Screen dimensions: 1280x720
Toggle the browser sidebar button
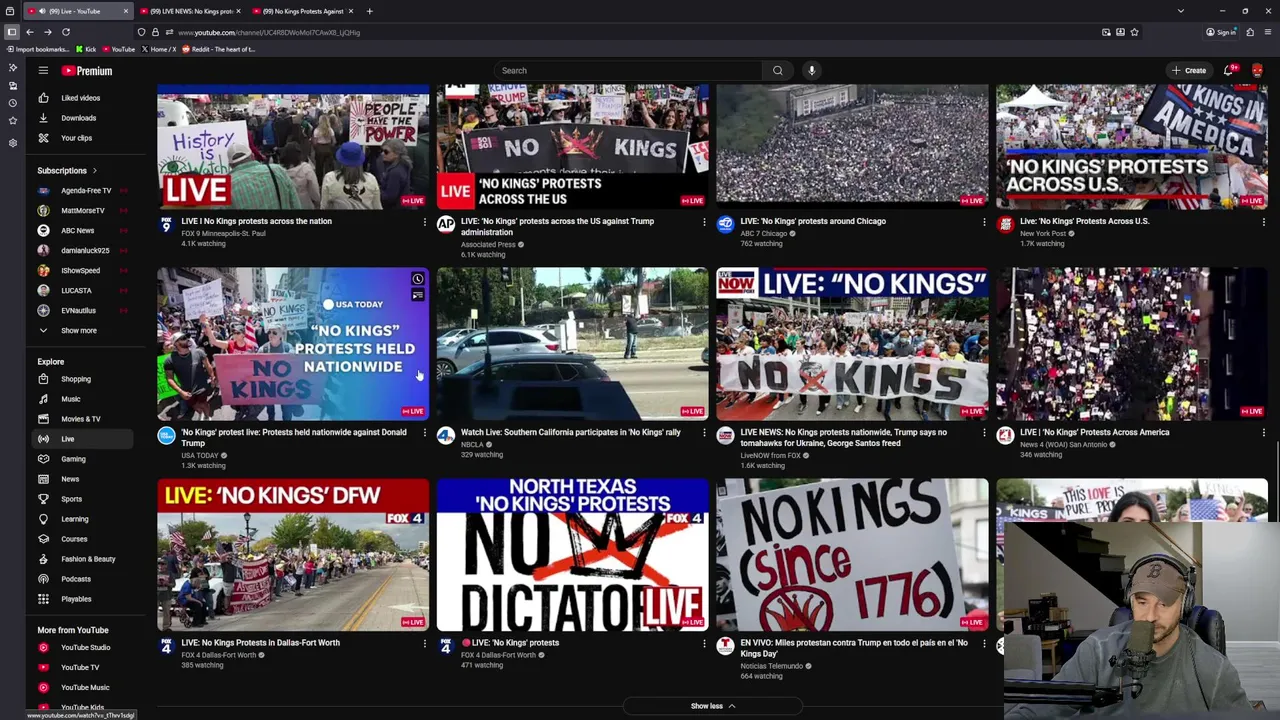12,32
